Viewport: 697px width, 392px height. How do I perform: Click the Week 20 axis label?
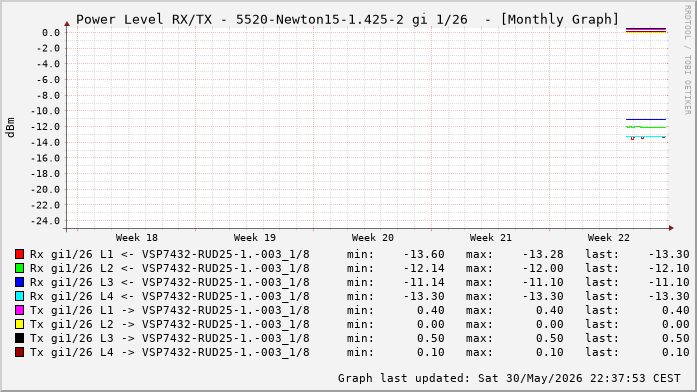tap(373, 238)
